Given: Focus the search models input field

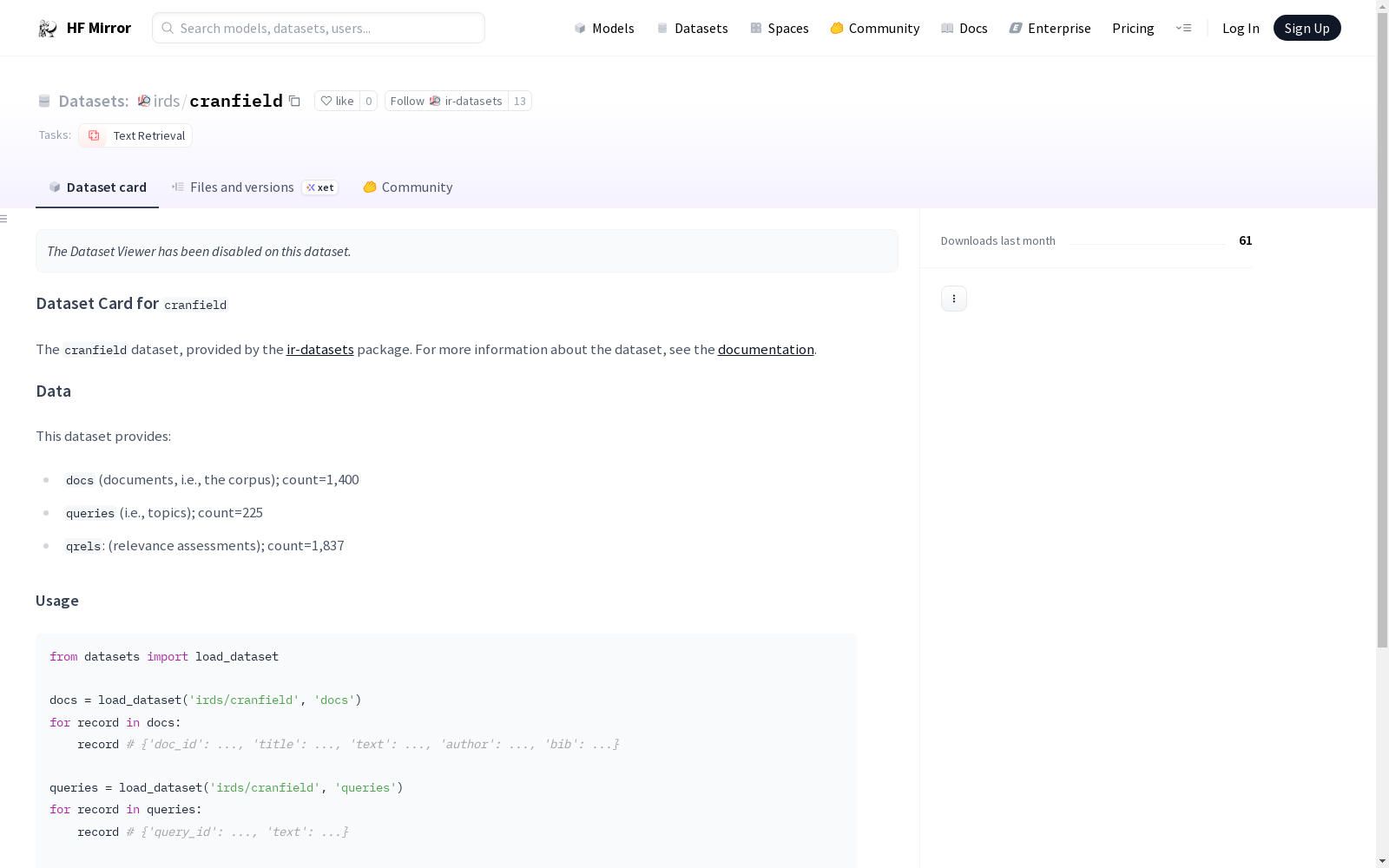Looking at the screenshot, I should [319, 28].
